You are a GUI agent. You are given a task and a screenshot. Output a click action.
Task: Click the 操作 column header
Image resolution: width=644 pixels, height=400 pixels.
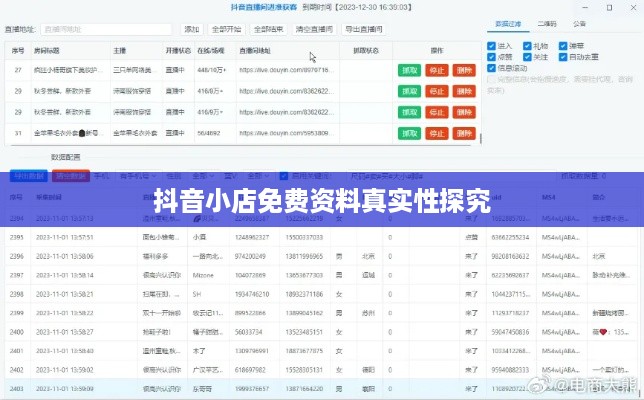437,51
